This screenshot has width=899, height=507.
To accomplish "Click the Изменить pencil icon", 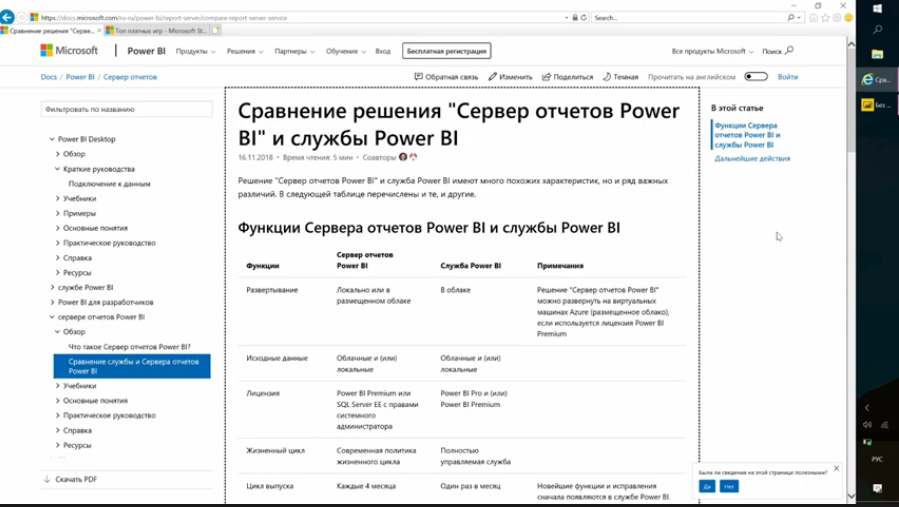I will click(493, 76).
